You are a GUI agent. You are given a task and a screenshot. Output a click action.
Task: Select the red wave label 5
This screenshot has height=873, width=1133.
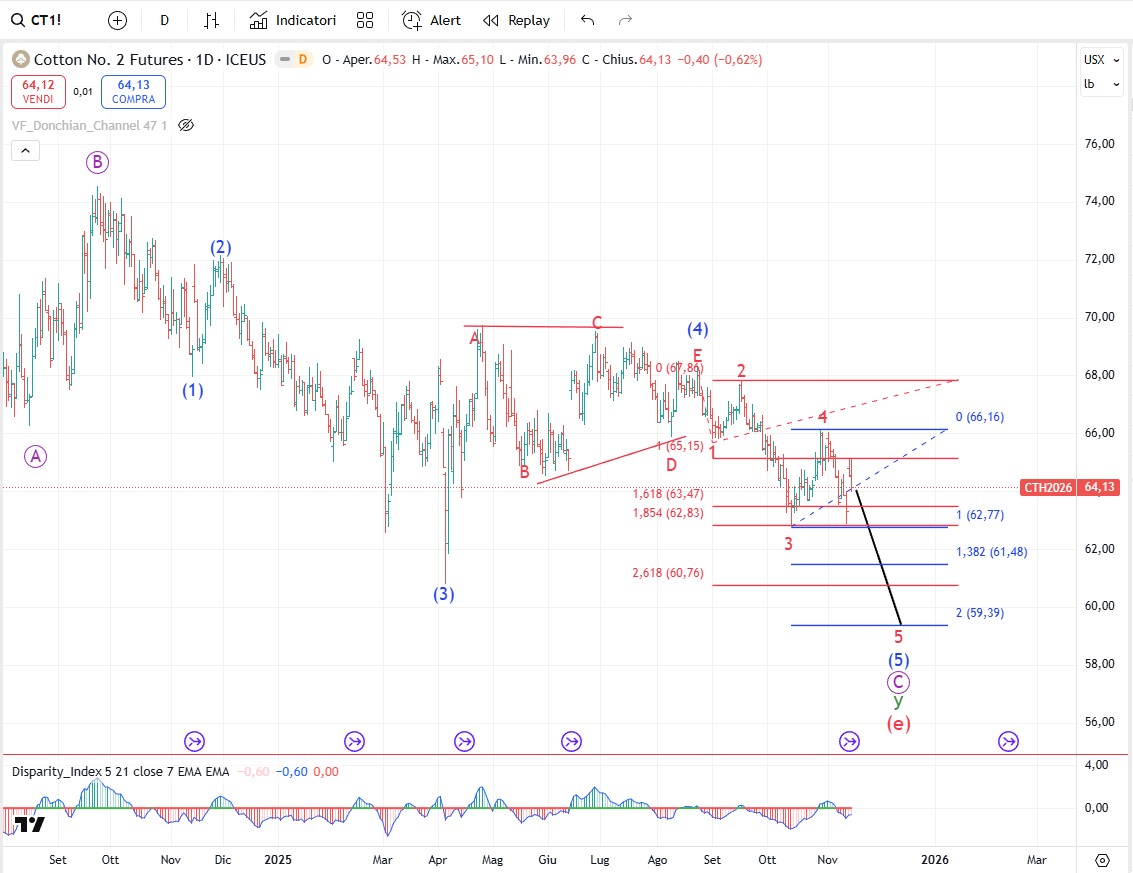(898, 637)
